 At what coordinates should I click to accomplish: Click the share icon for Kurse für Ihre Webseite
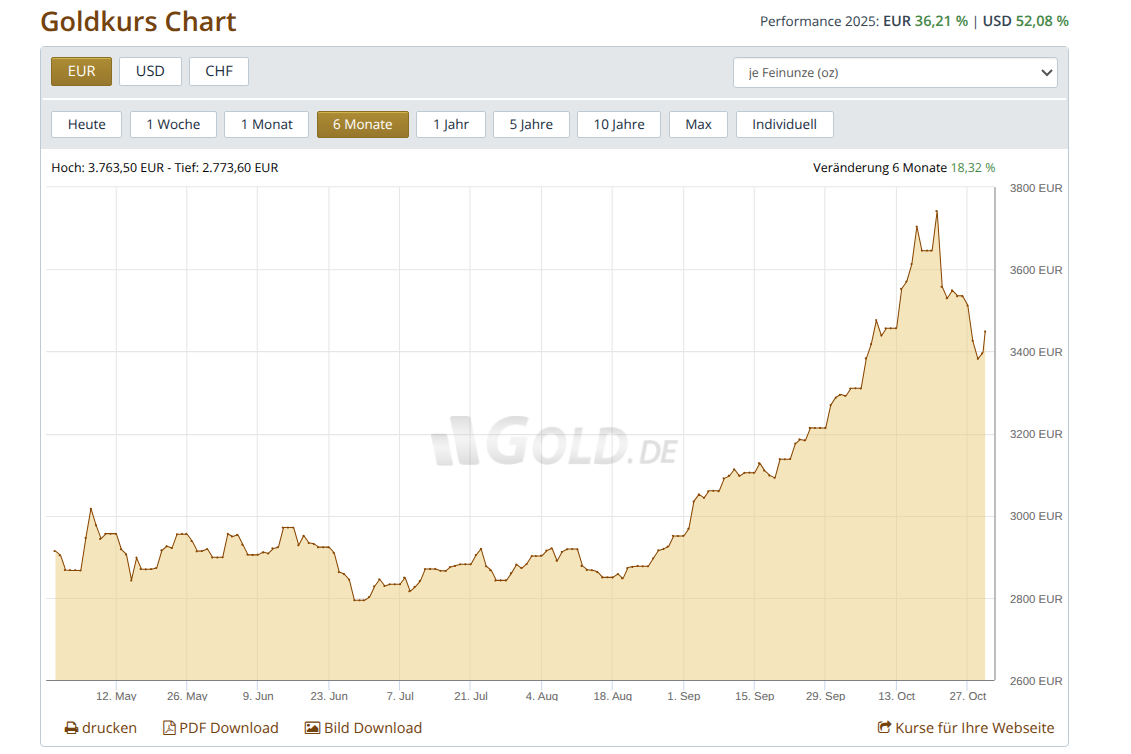[x=884, y=728]
